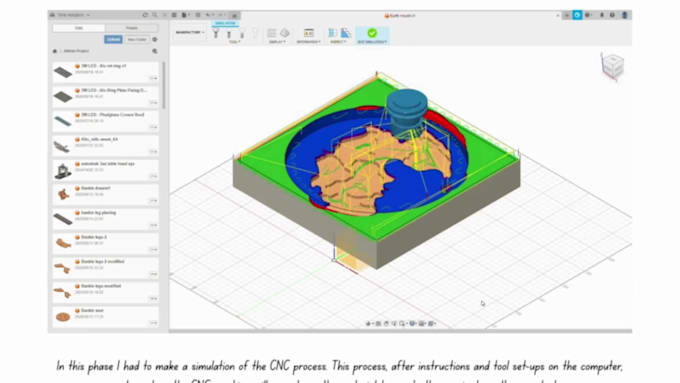Select the seat file at list bottom
Image resolution: width=680 pixels, height=383 pixels.
pos(105,317)
